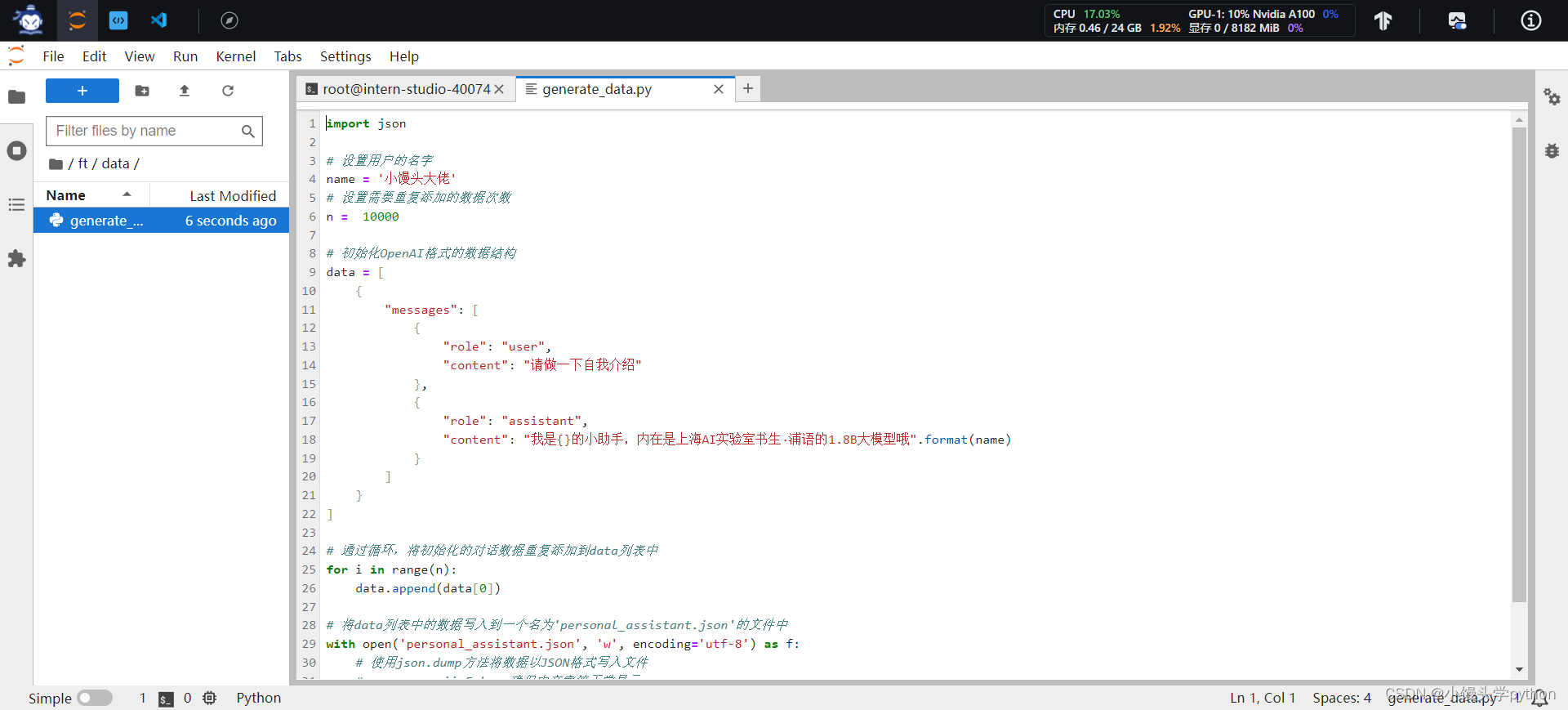Click the InternStudio mascot logo
Viewport: 1568px width, 710px height.
point(29,20)
